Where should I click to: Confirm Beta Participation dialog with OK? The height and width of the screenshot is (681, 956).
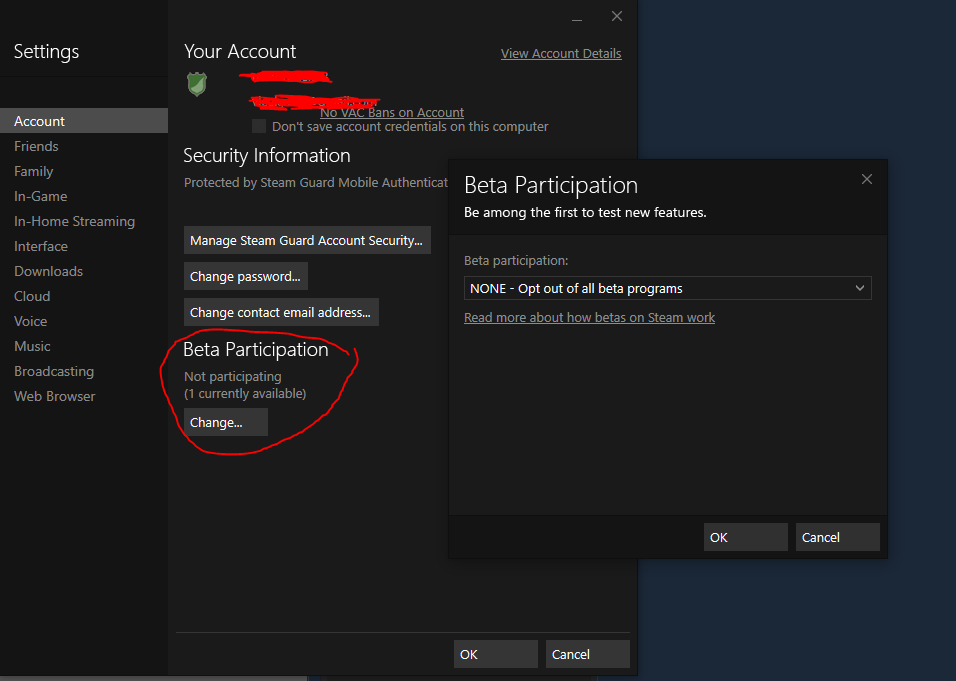(x=745, y=537)
